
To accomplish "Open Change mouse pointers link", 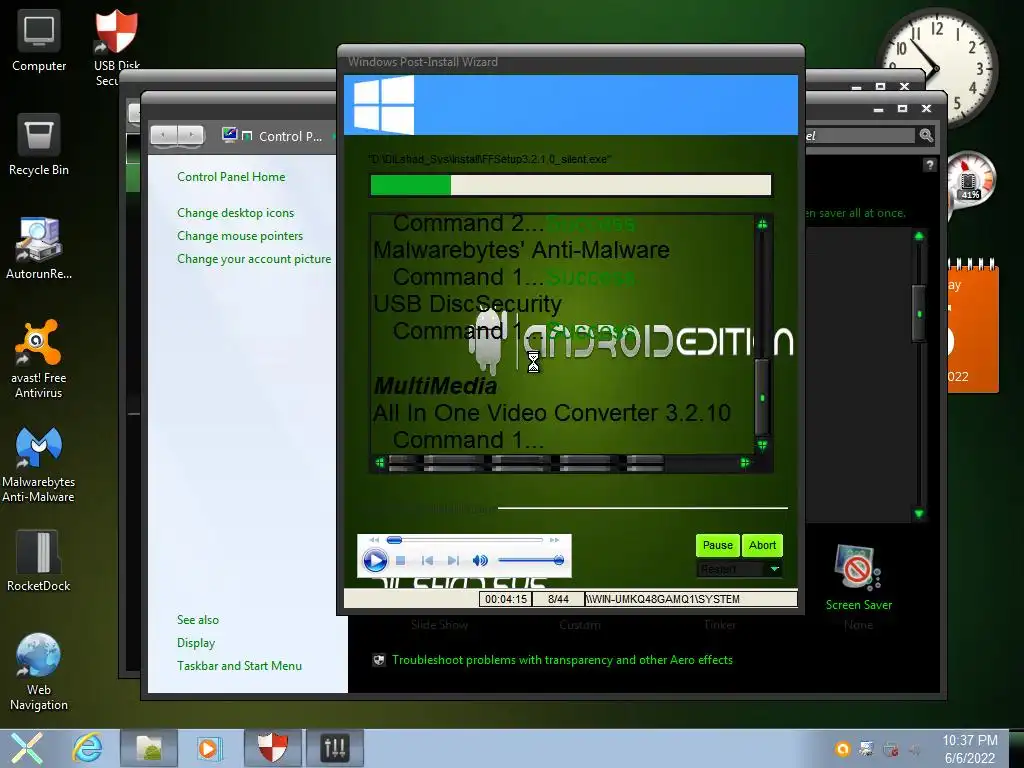I will coord(240,236).
